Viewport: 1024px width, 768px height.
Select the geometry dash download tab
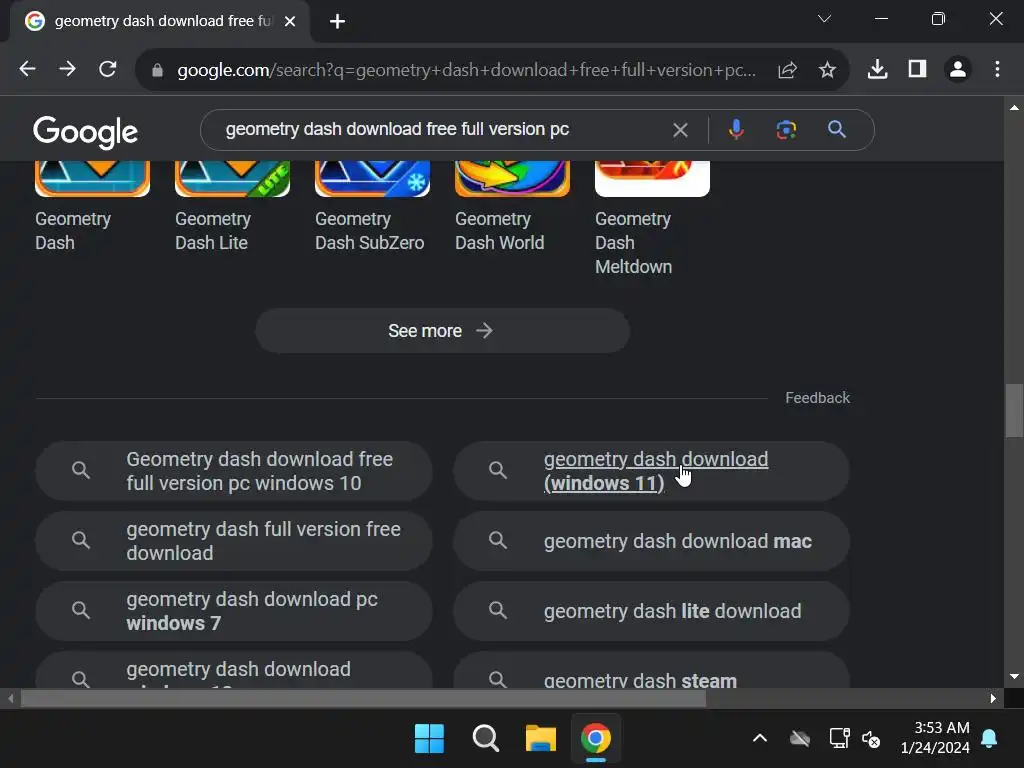[160, 22]
